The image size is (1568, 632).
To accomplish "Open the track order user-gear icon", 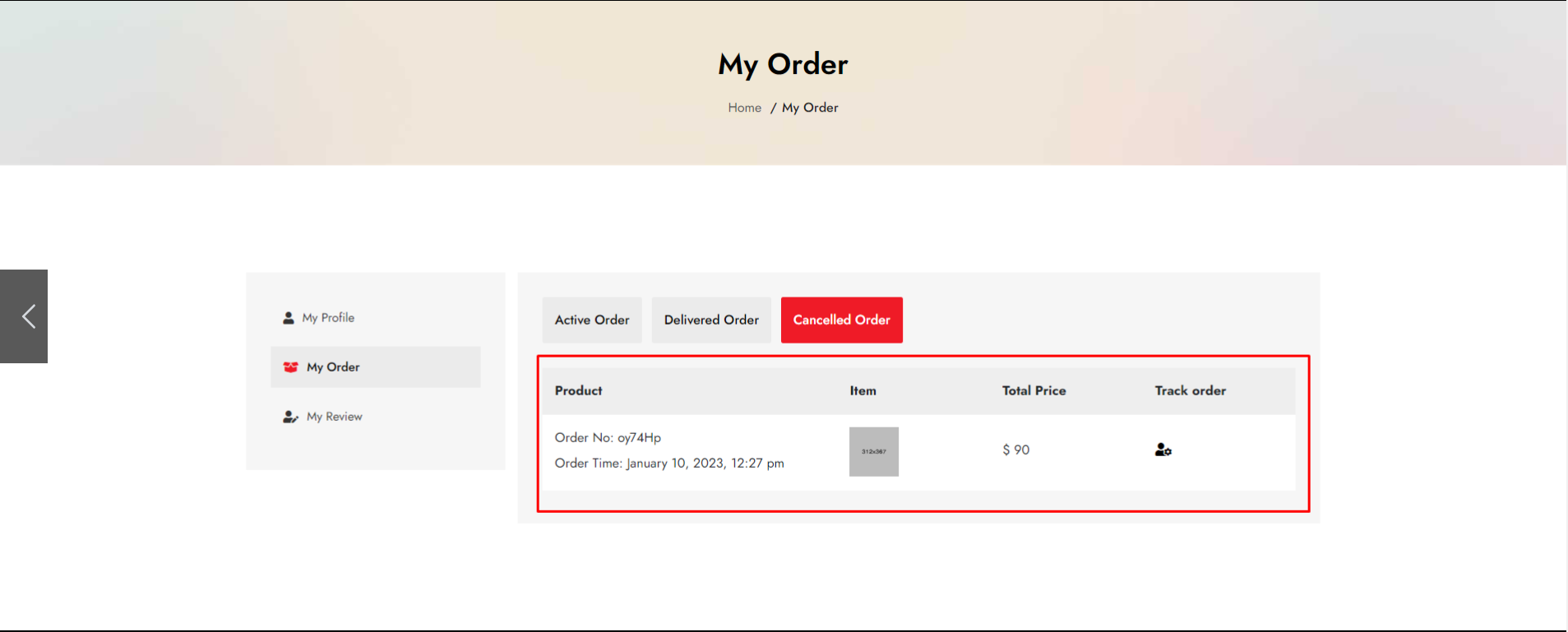I will point(1163,450).
